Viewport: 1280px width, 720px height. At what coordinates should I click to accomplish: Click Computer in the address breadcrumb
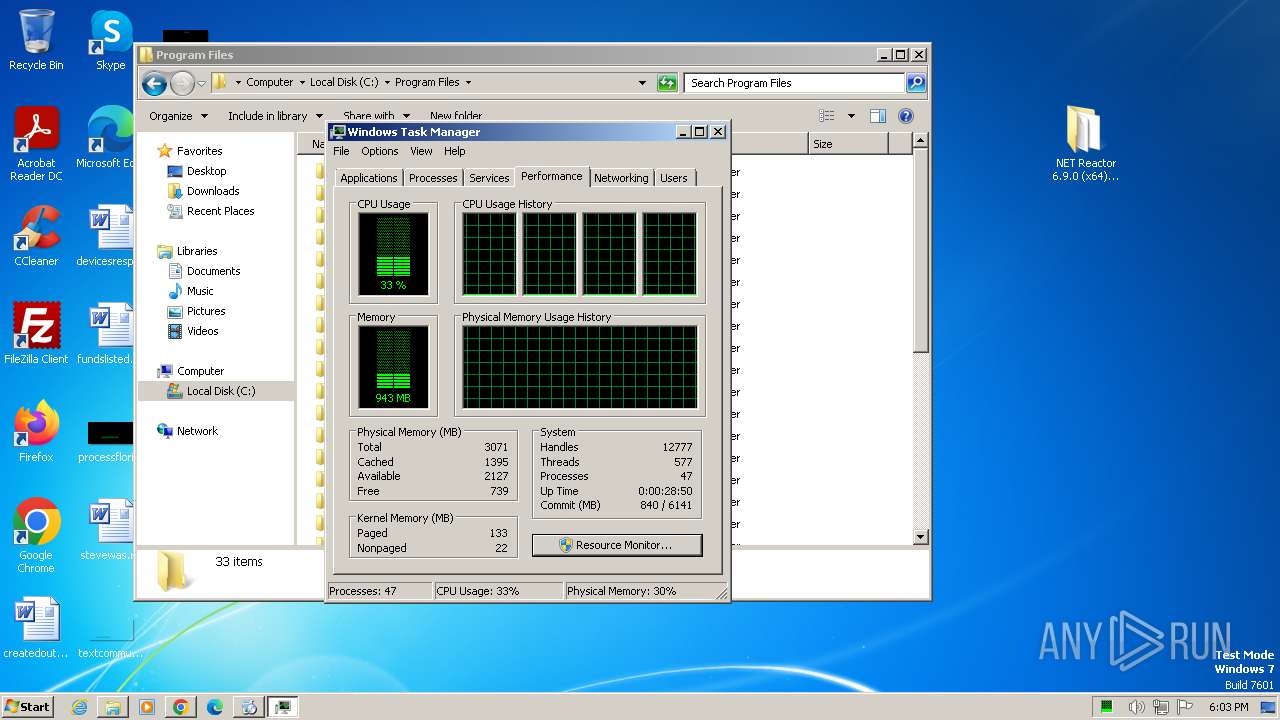pyautogui.click(x=270, y=83)
